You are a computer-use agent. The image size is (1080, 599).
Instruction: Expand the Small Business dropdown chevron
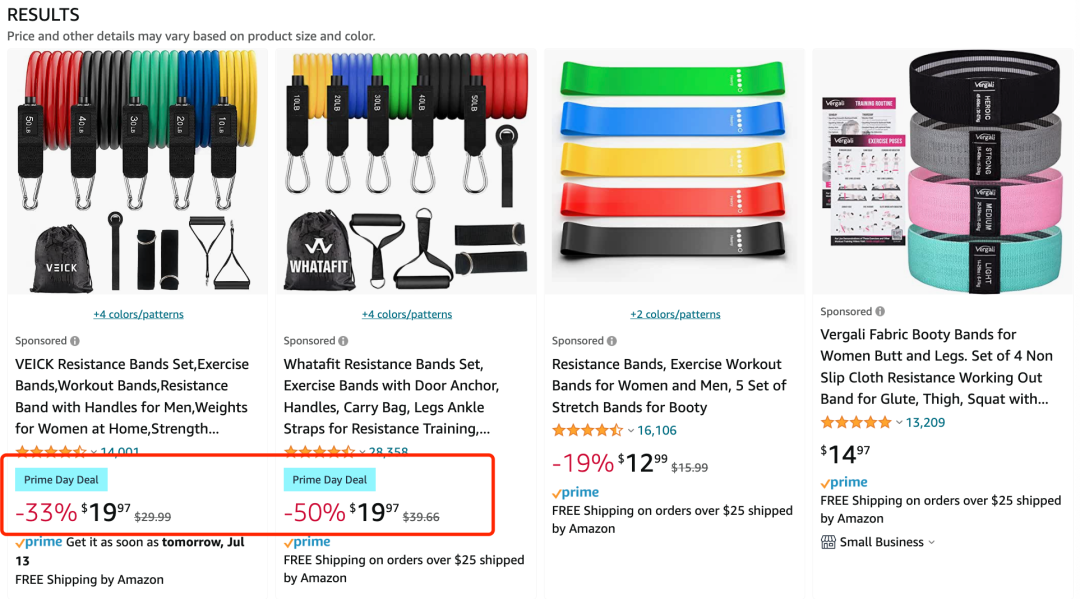click(x=932, y=543)
